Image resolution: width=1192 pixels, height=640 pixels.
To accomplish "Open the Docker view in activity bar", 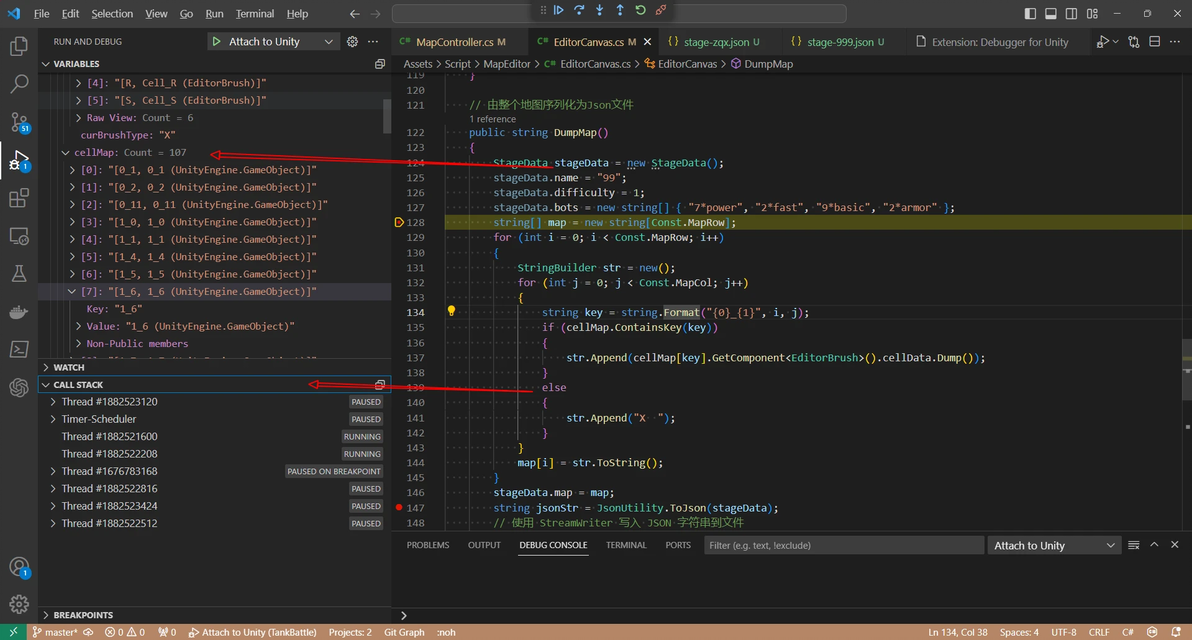I will coord(19,312).
